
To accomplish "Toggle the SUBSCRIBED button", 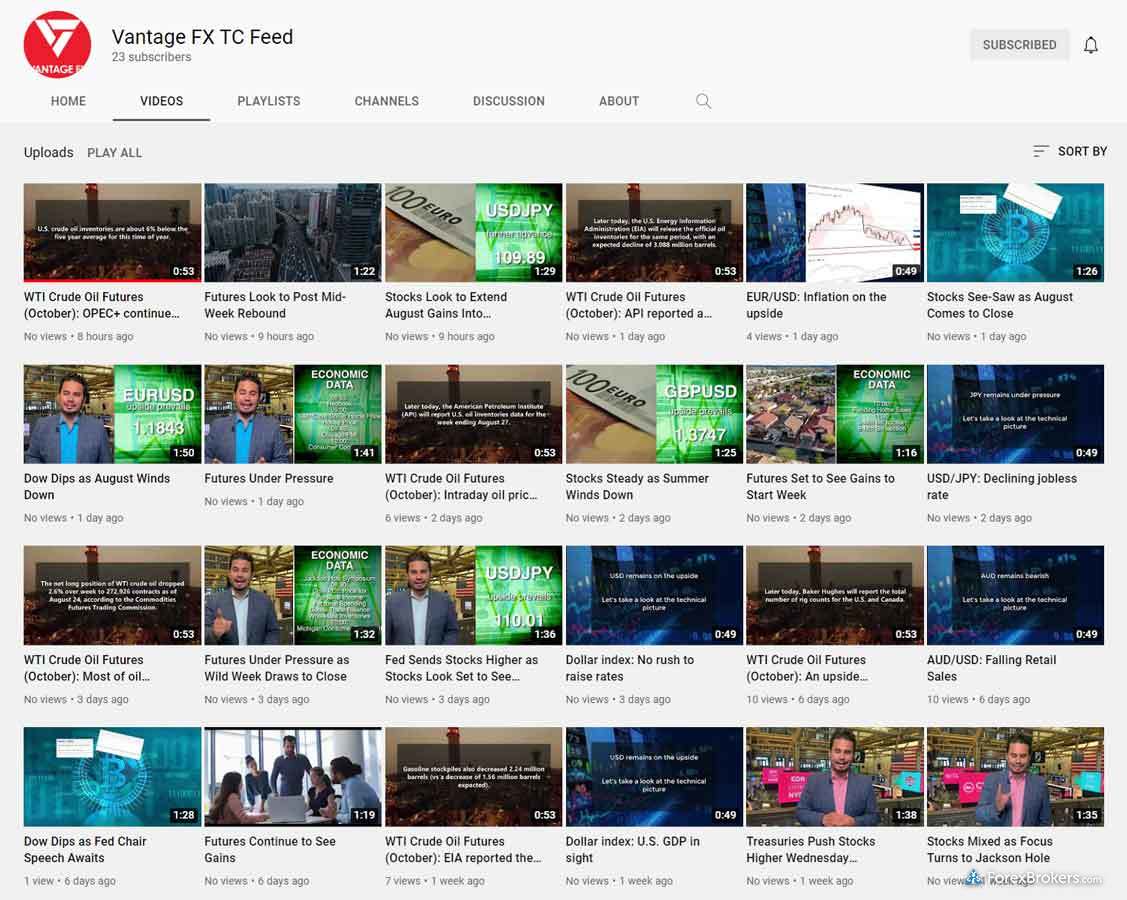I will point(1018,45).
